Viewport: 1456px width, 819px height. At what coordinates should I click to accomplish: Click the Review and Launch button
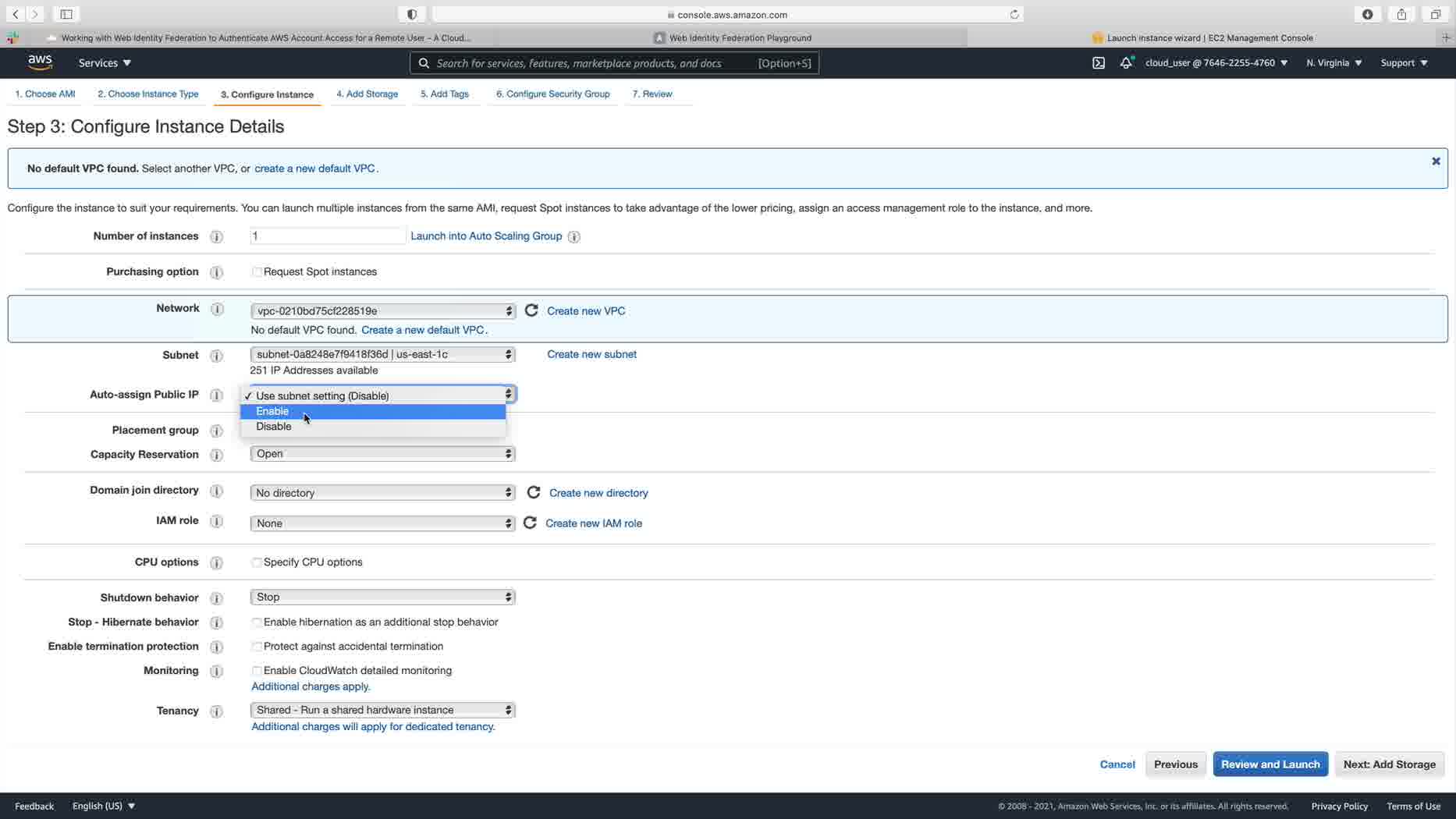coord(1270,764)
